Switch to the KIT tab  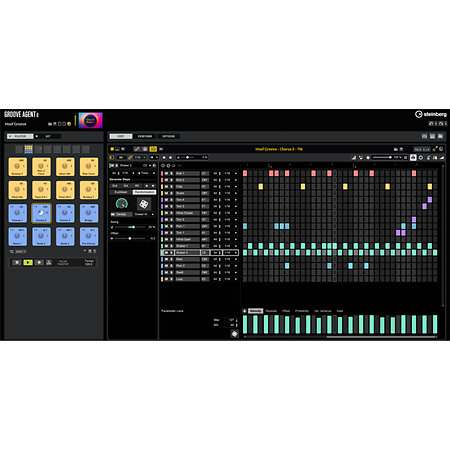pyautogui.click(x=48, y=136)
